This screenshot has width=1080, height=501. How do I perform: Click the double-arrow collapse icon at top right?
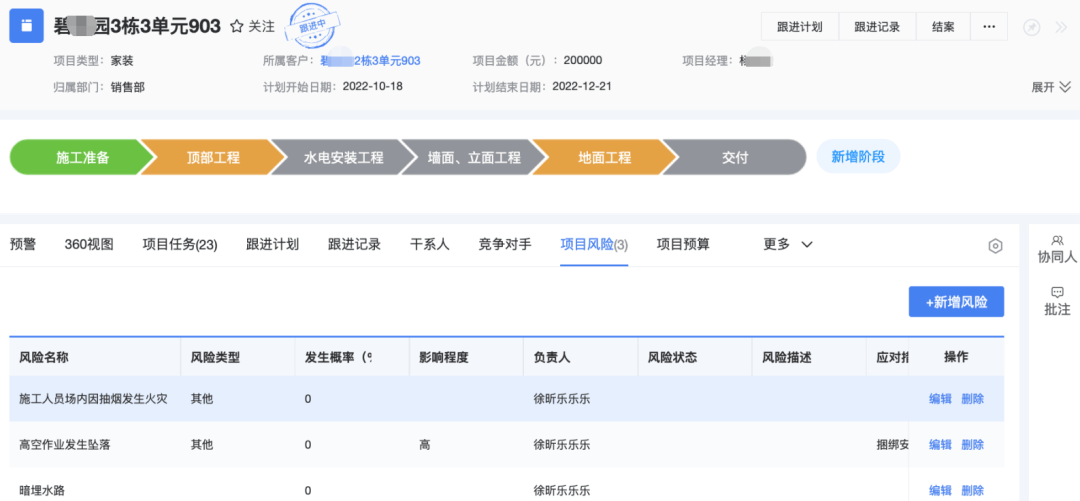pos(1061,27)
